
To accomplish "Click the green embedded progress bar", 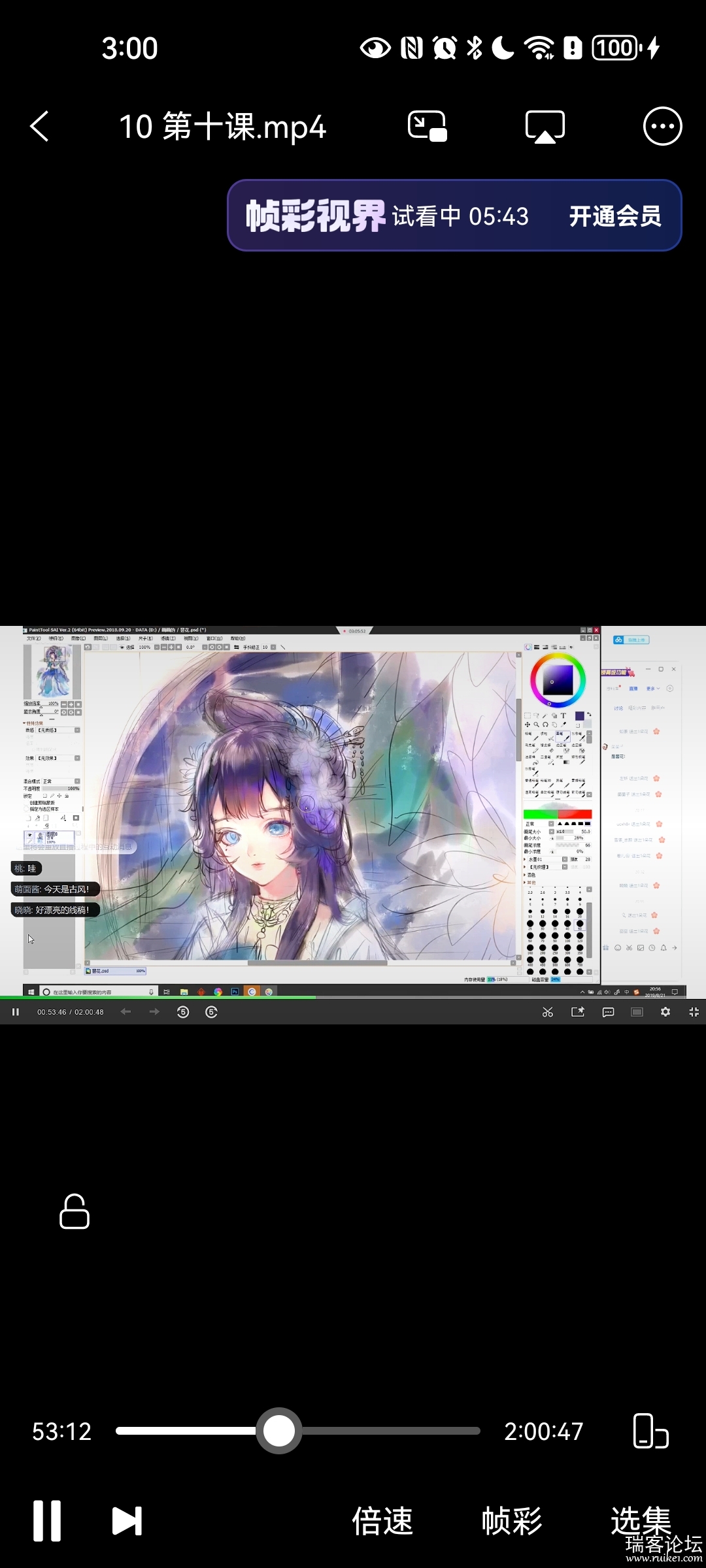I will (158, 997).
